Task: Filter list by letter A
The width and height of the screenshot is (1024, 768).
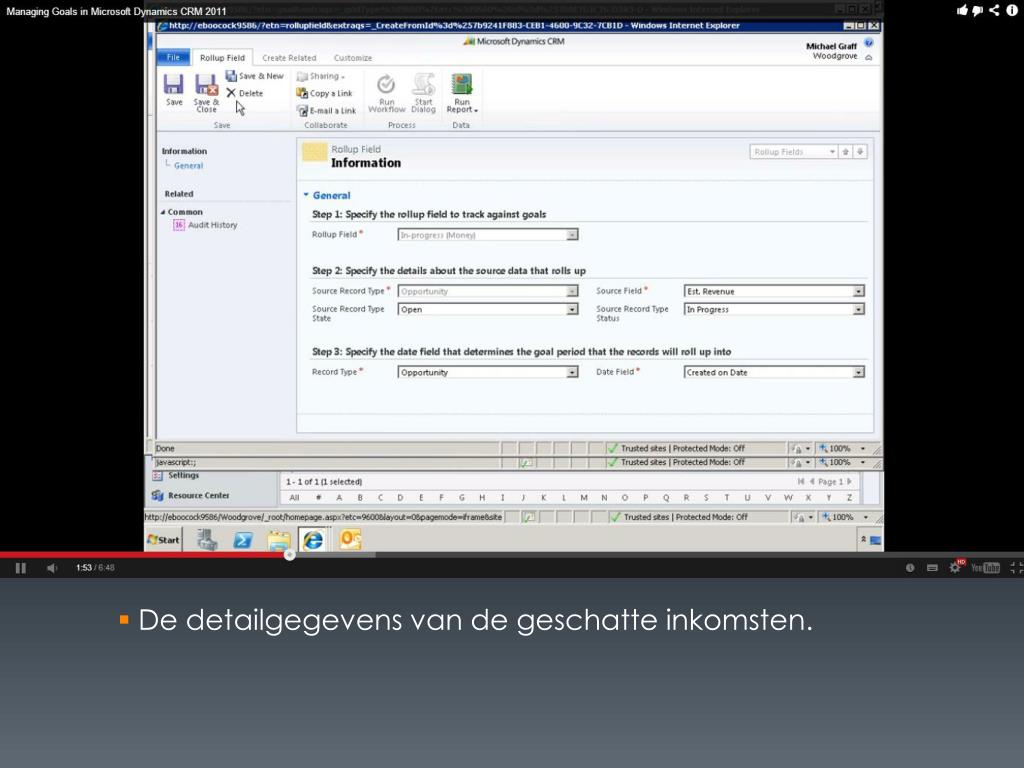Action: [x=339, y=498]
